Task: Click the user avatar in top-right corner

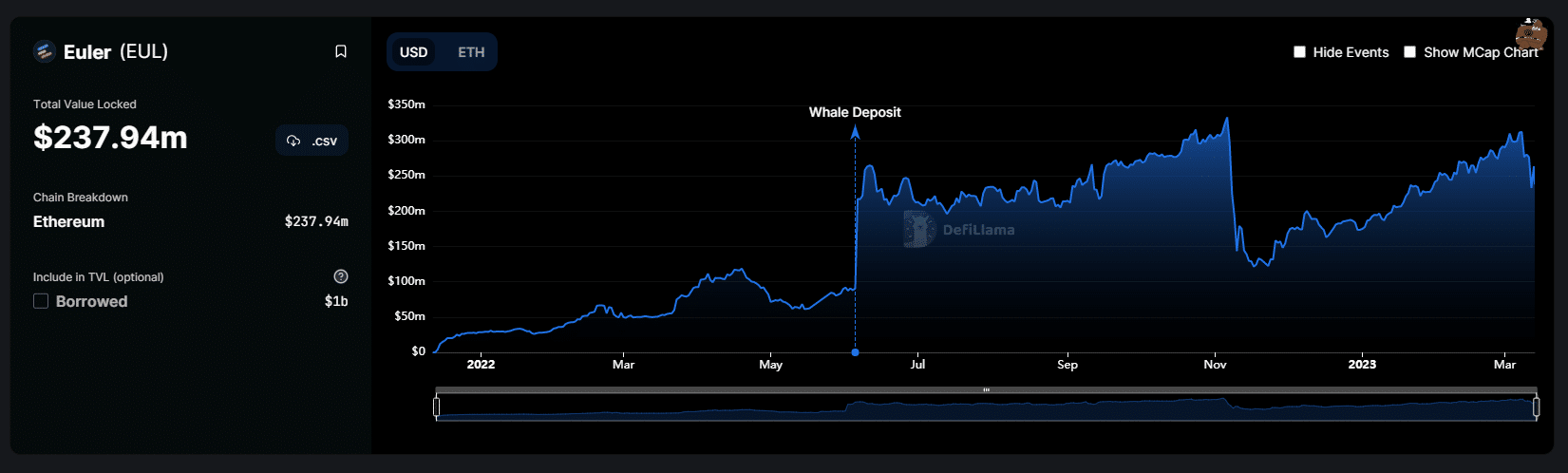Action: [x=1530, y=34]
